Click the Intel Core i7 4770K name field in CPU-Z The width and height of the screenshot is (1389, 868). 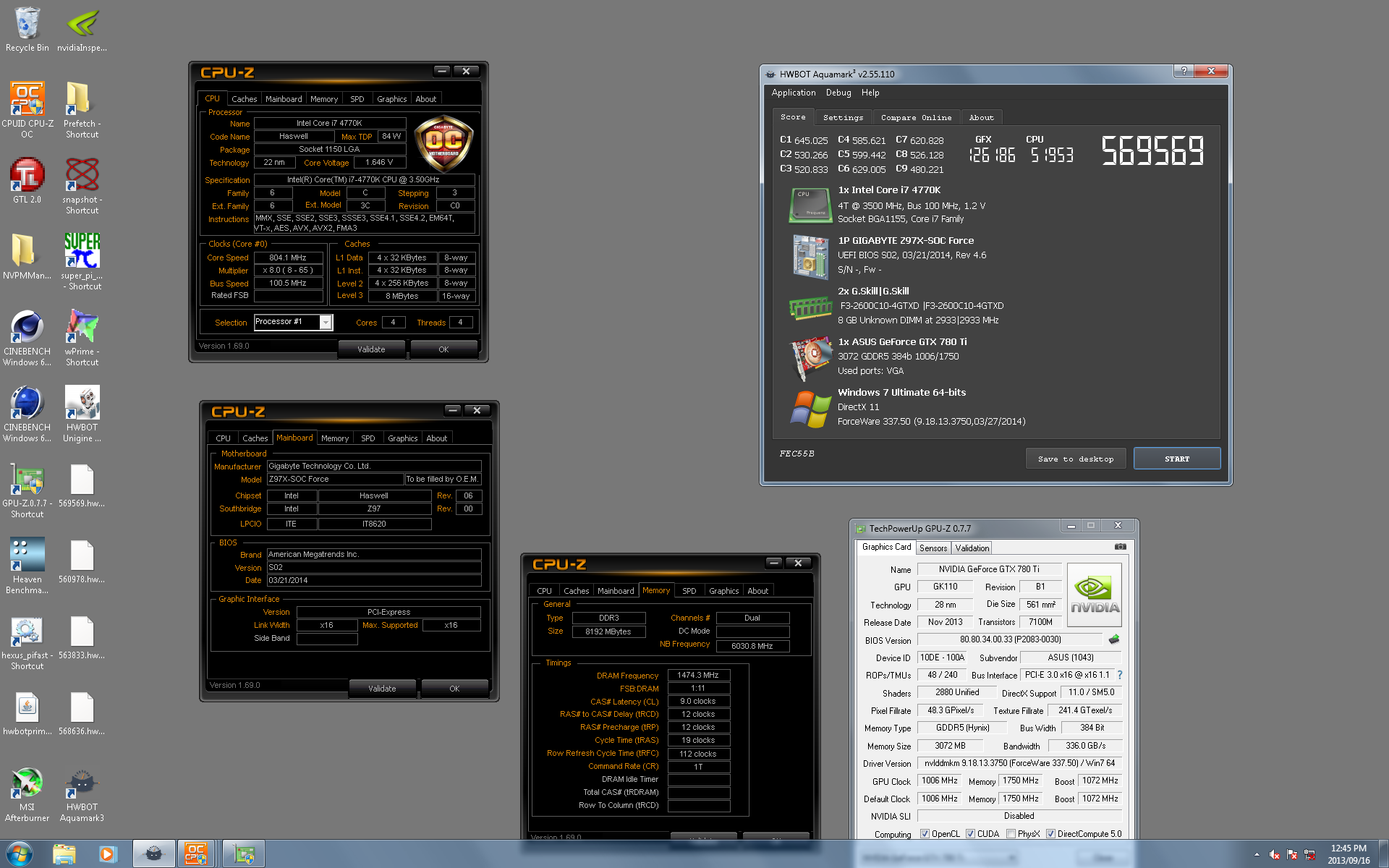point(329,123)
